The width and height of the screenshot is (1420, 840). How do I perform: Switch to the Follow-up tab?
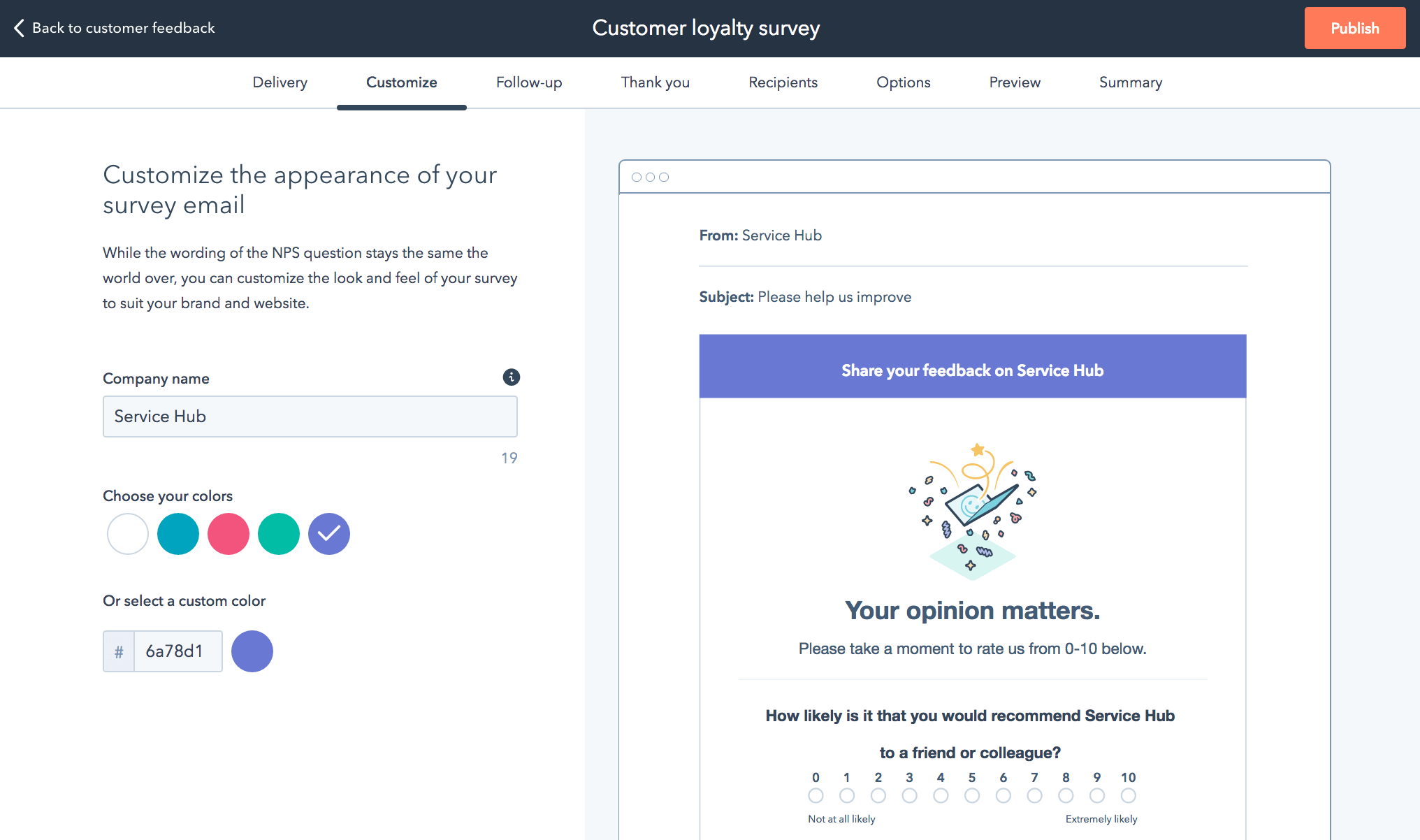(x=529, y=83)
